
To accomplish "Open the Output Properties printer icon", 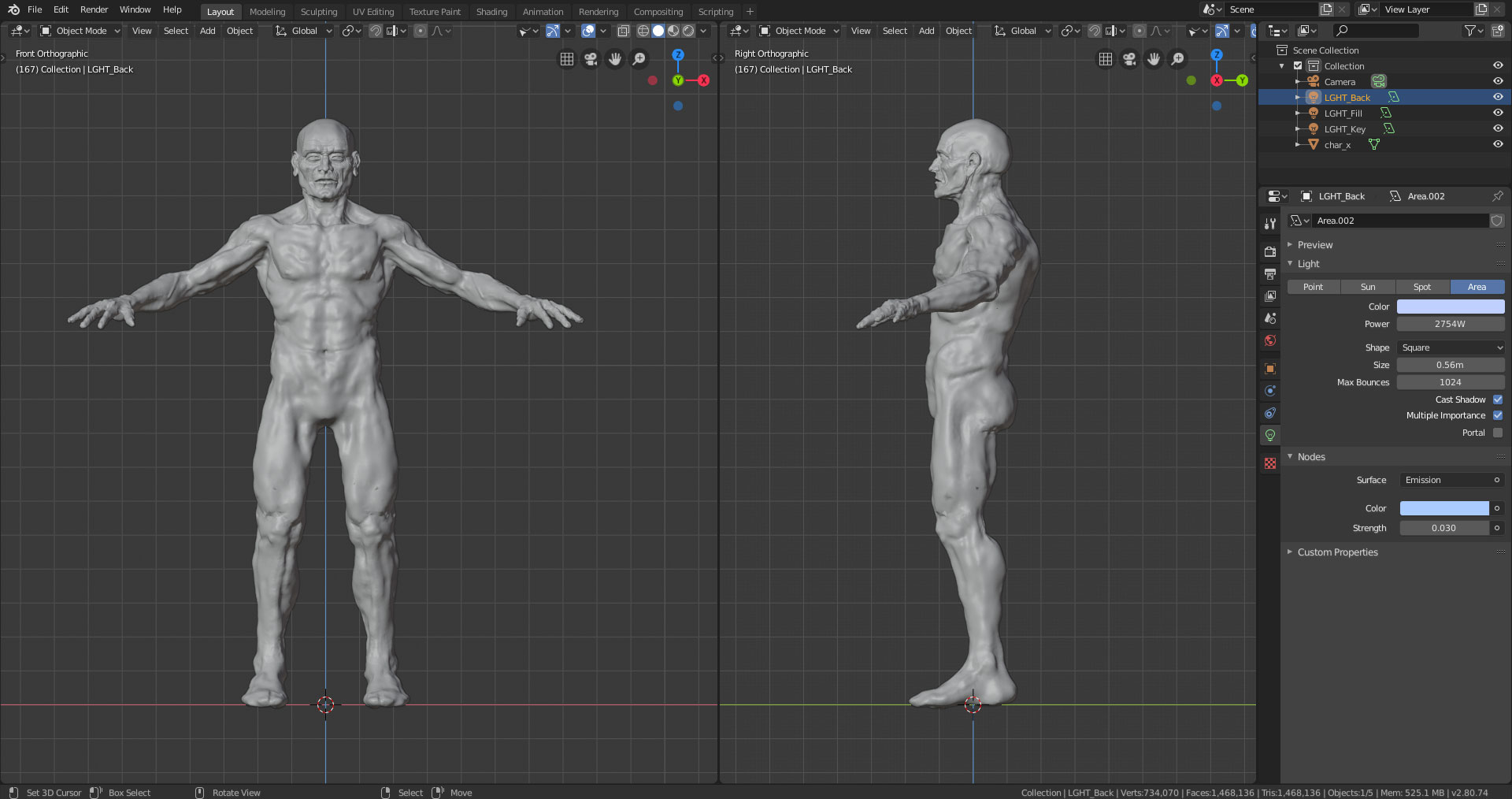I will (x=1269, y=274).
